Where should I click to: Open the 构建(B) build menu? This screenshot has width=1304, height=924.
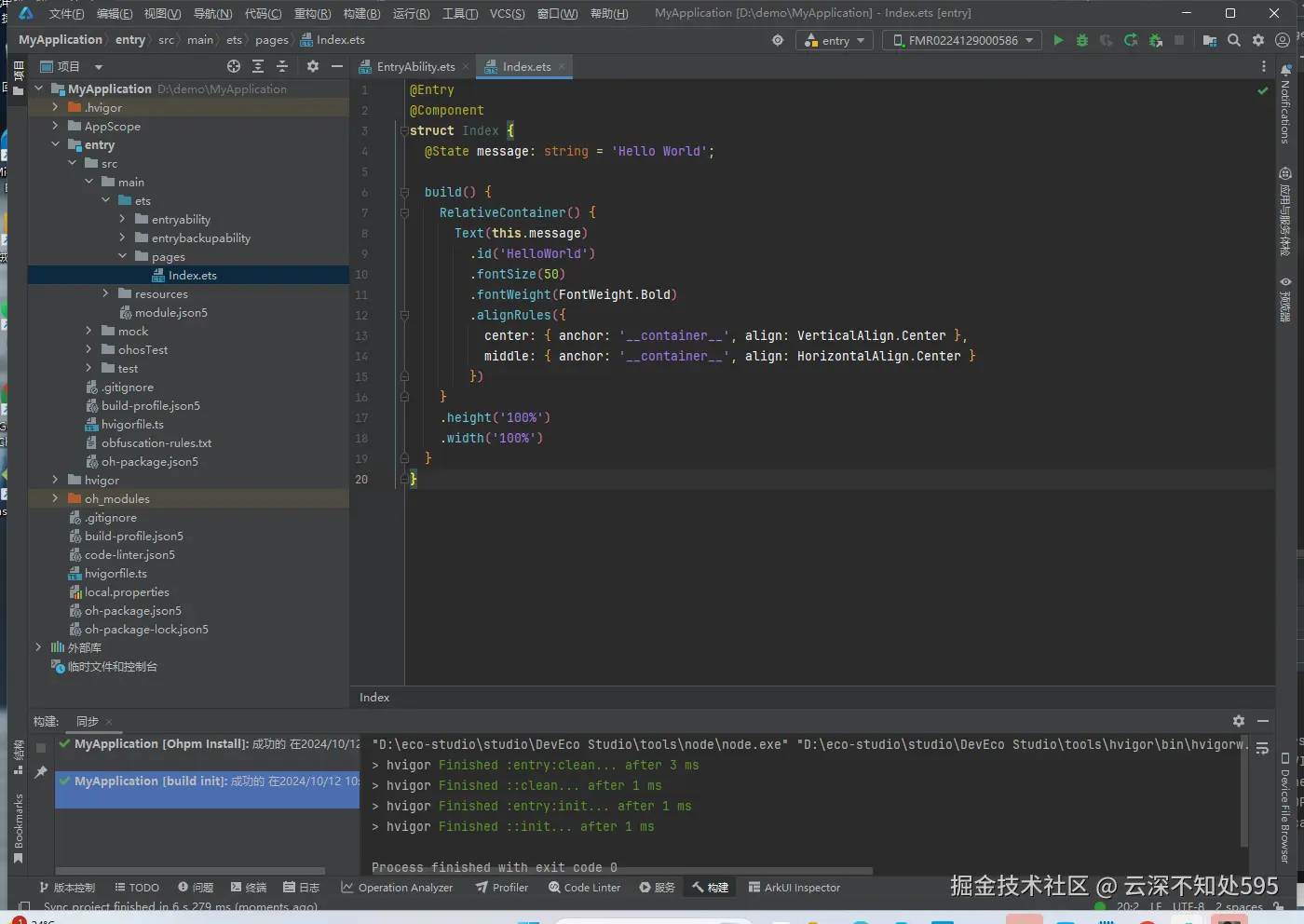point(361,13)
